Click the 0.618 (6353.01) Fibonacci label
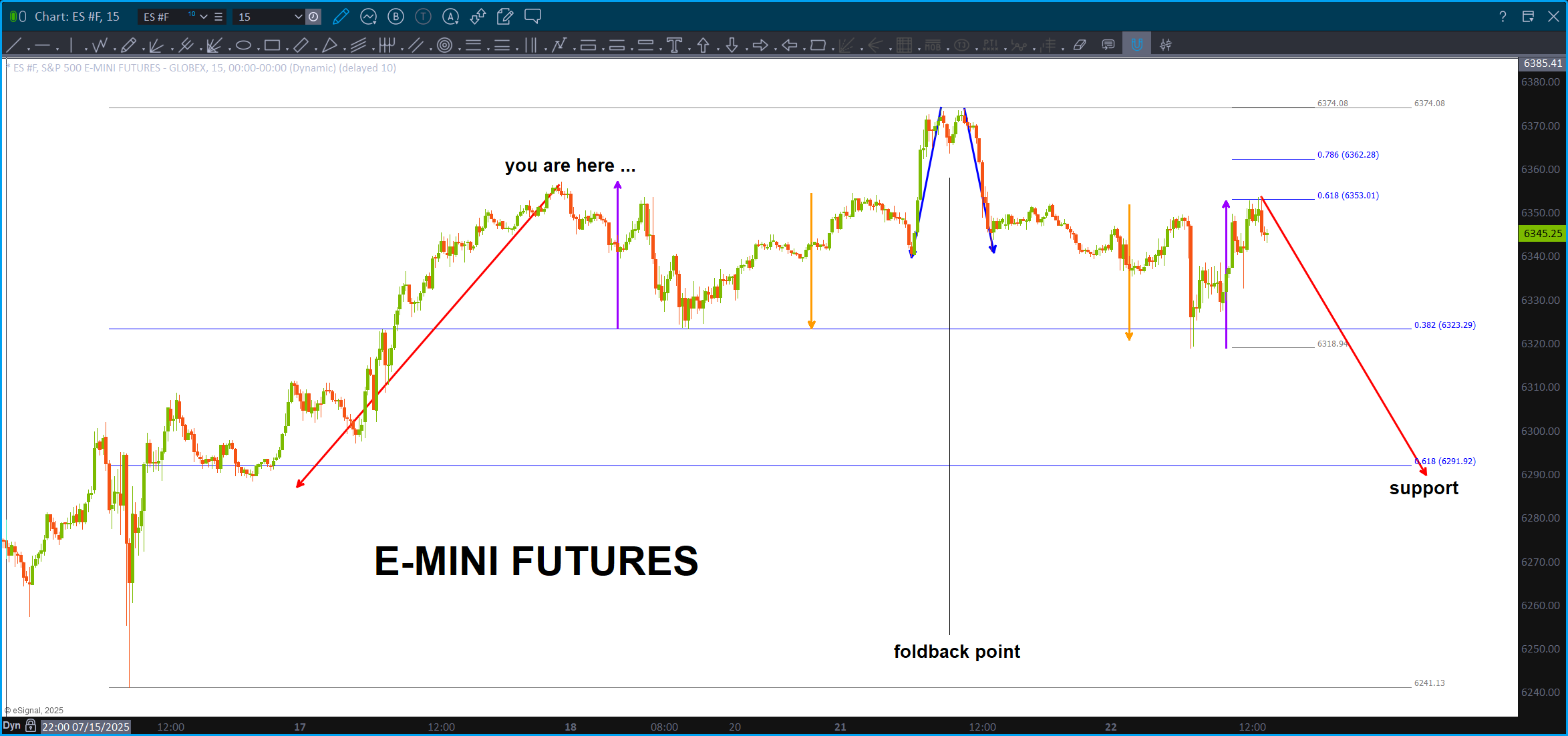Screen dimensions: 1568x736 coord(1348,196)
